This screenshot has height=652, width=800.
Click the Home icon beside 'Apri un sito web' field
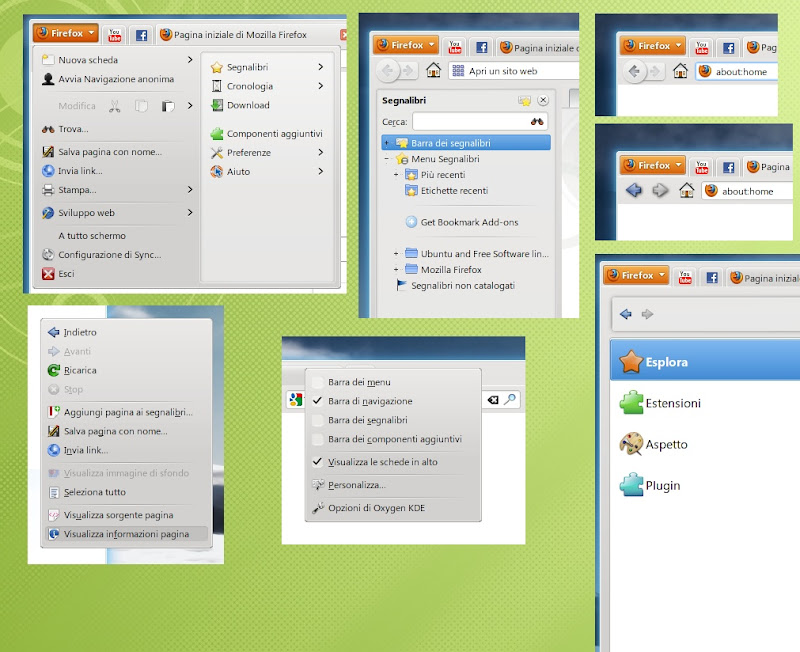coord(433,70)
